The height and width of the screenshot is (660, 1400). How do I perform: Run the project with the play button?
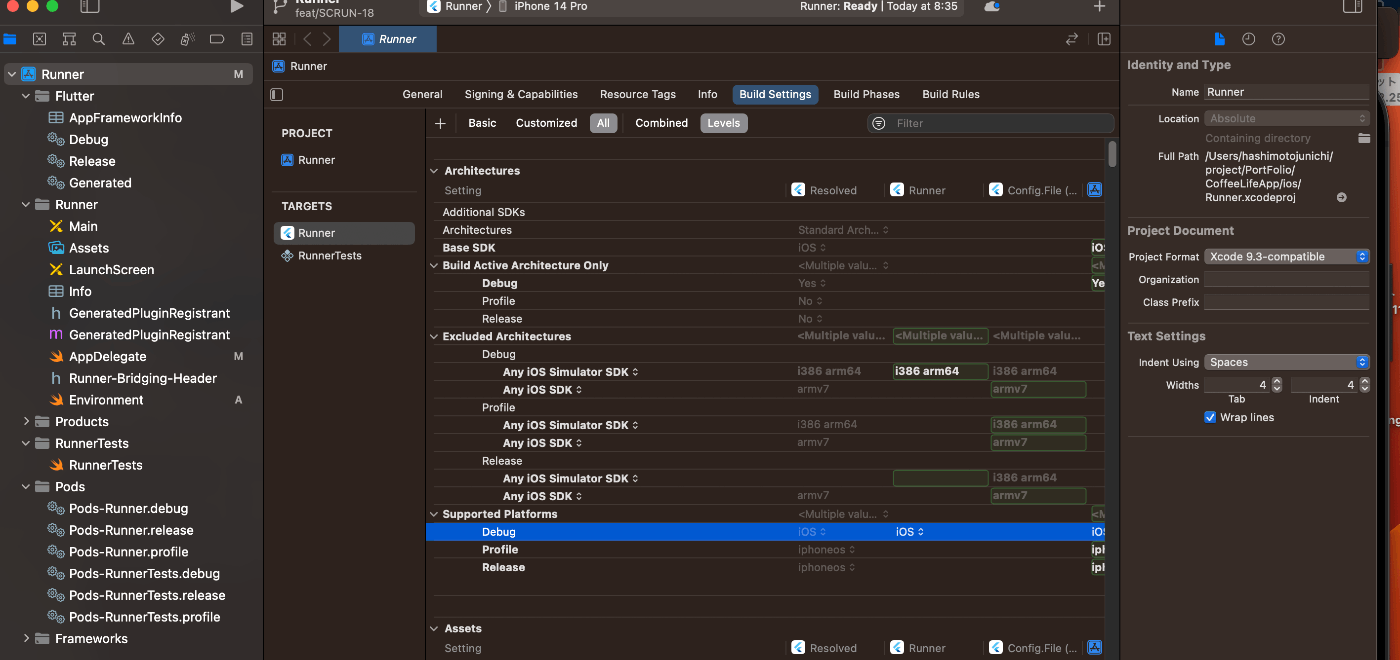click(237, 6)
